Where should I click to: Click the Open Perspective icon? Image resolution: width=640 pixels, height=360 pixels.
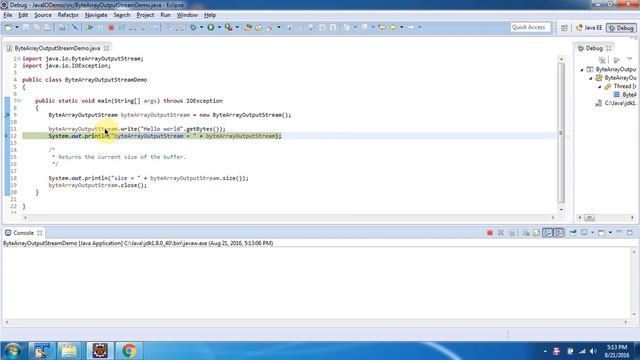click(x=564, y=28)
